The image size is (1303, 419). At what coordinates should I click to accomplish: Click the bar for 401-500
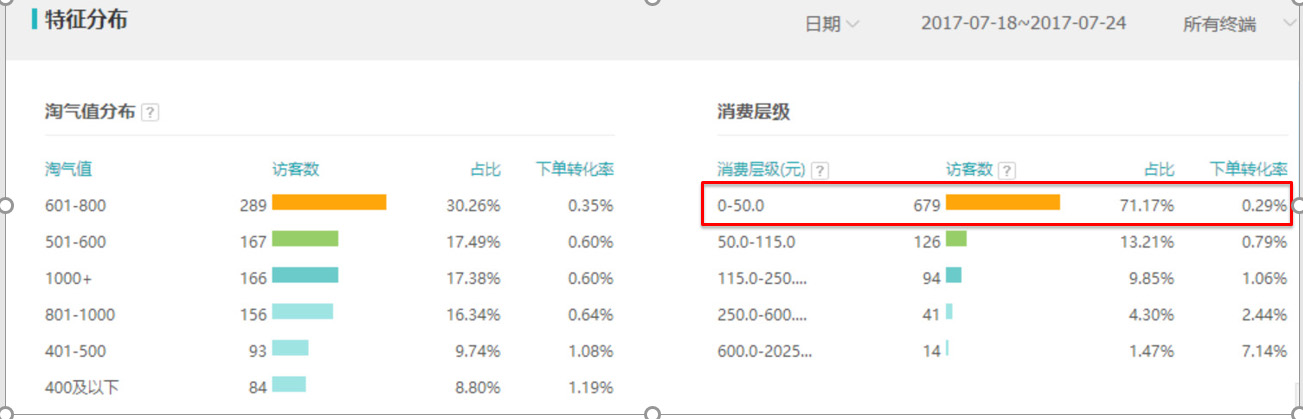(290, 348)
